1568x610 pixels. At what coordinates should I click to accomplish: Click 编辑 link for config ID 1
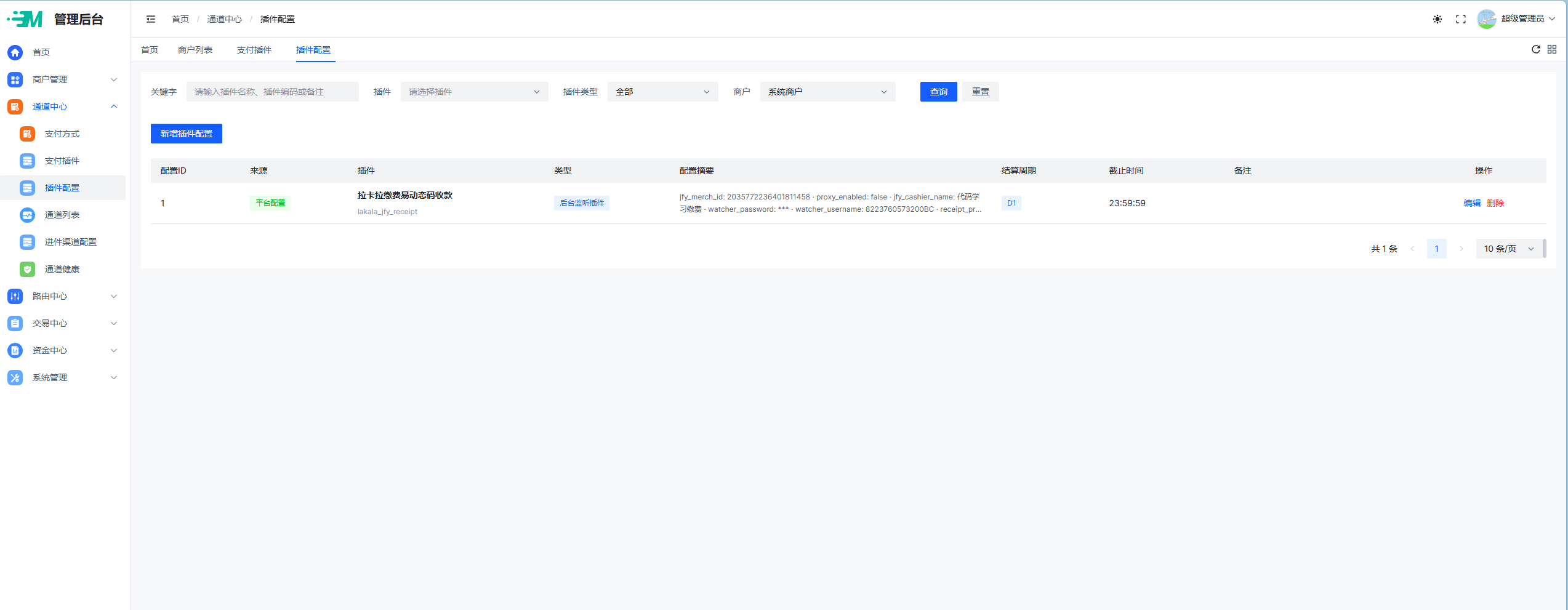click(x=1472, y=203)
